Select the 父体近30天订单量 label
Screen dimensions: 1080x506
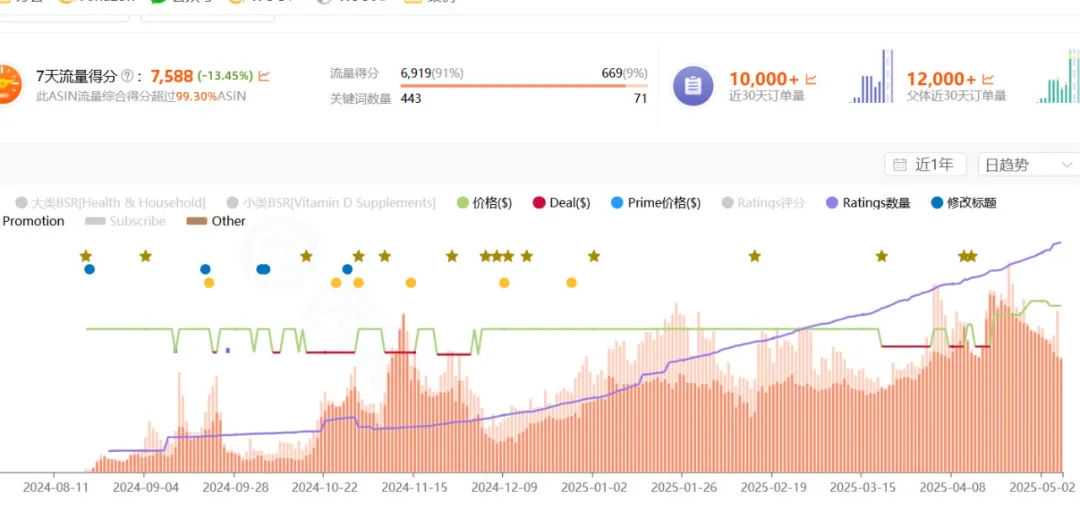click(x=956, y=96)
